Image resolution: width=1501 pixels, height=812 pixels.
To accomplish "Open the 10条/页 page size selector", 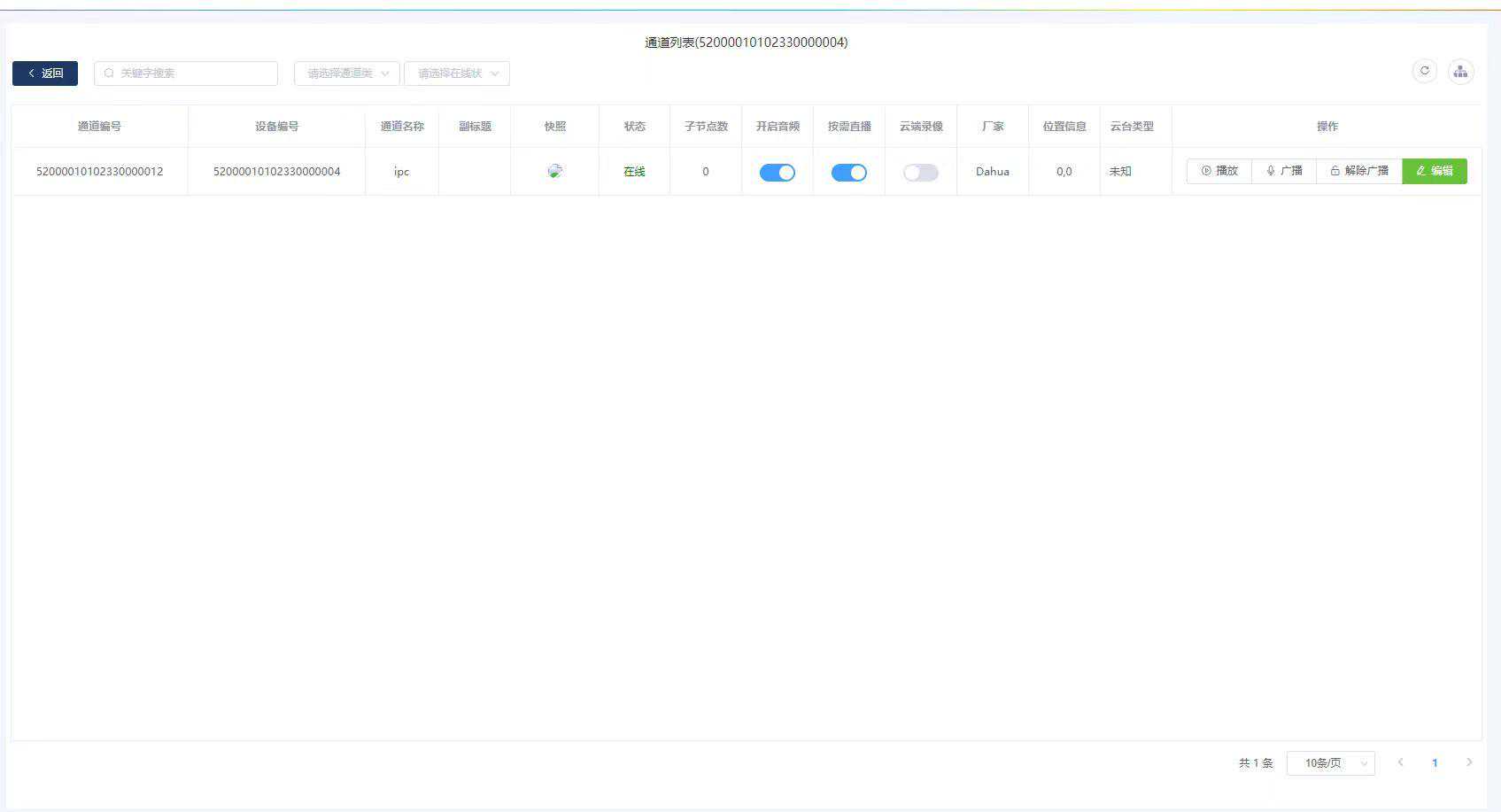I will click(1330, 763).
